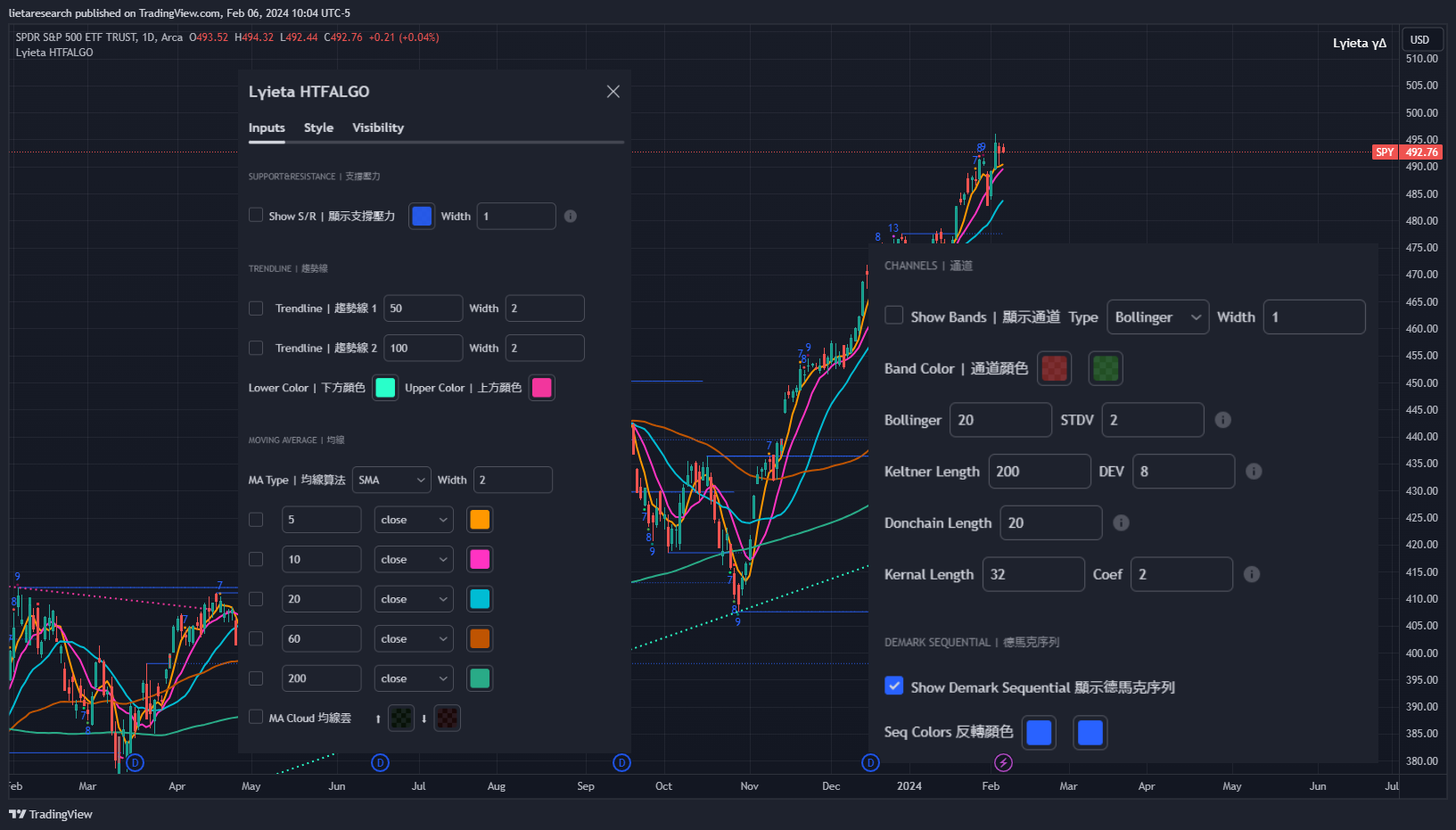This screenshot has width=1456, height=830.
Task: Click the info icon next to Keltner DEV
Action: pyautogui.click(x=1254, y=472)
